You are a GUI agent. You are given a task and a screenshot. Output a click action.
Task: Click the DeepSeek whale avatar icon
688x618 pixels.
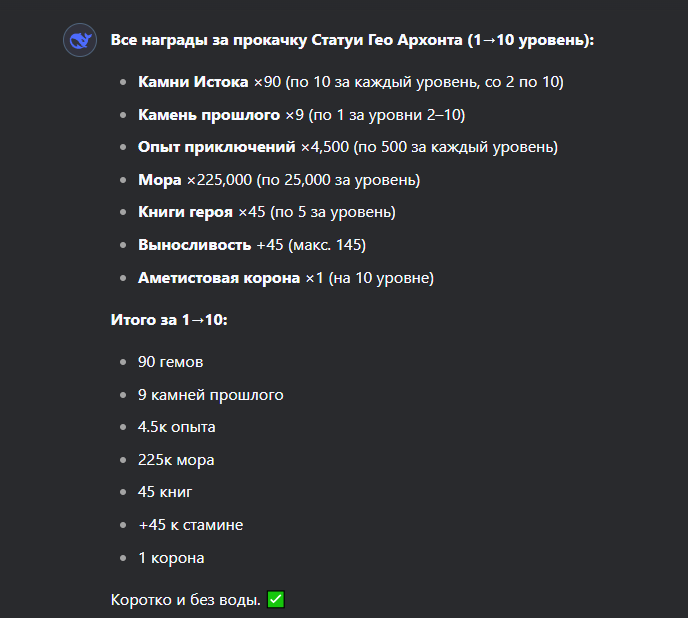[x=80, y=40]
